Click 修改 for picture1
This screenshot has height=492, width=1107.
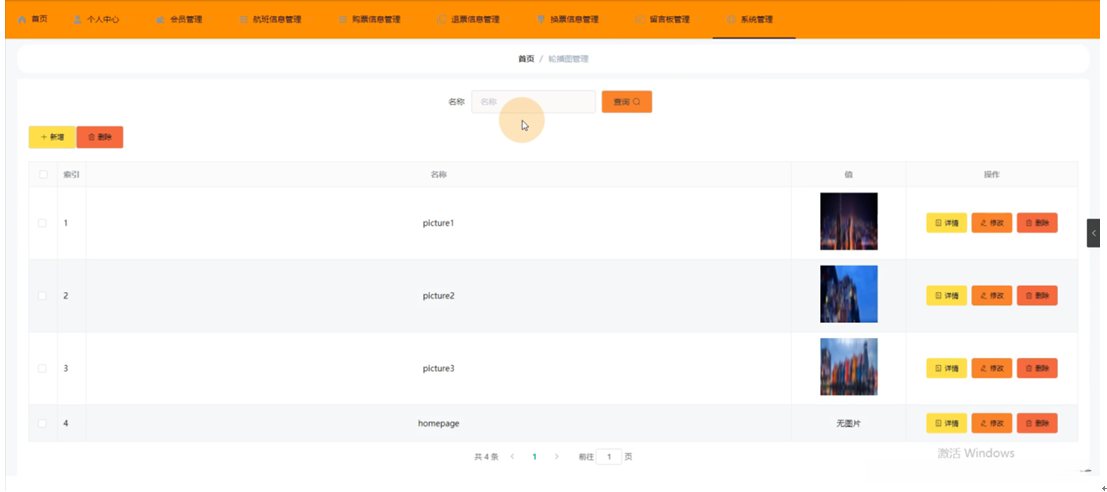point(992,223)
